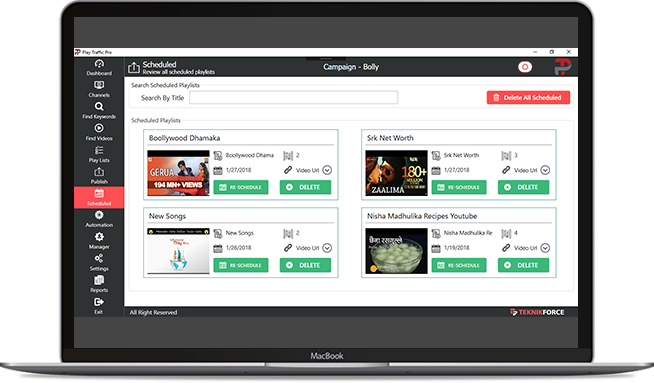Click calendar icon beside 1/19/2018 date
Screen dimensions: 654x383
(436, 248)
